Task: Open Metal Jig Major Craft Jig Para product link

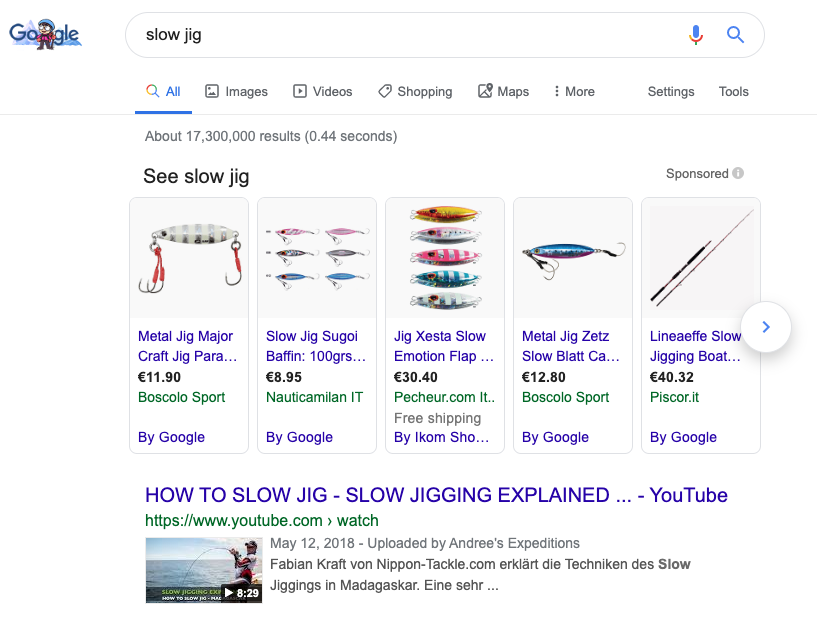Action: pos(188,346)
